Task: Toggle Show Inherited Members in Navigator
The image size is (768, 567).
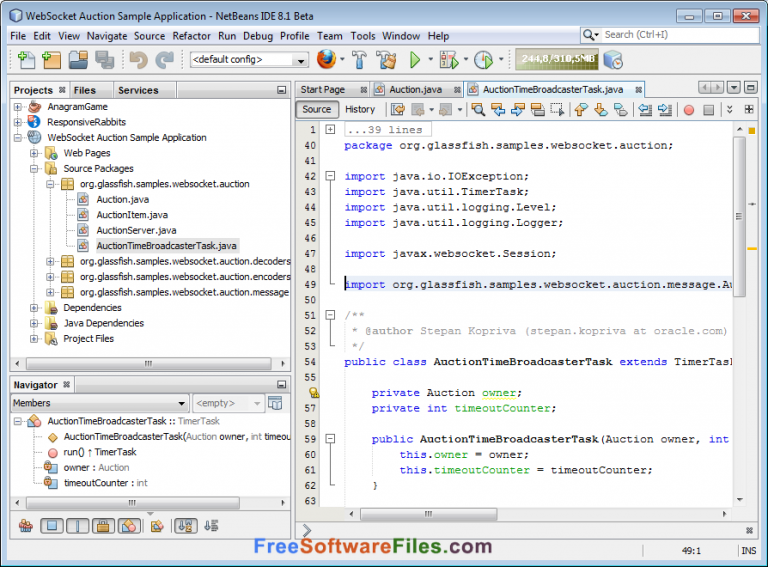Action: coord(26,526)
